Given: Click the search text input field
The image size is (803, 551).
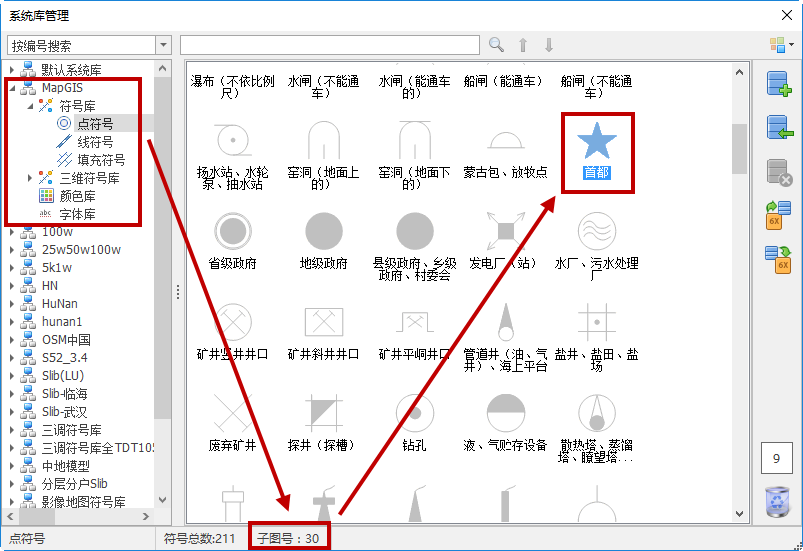Looking at the screenshot, I should pyautogui.click(x=330, y=45).
